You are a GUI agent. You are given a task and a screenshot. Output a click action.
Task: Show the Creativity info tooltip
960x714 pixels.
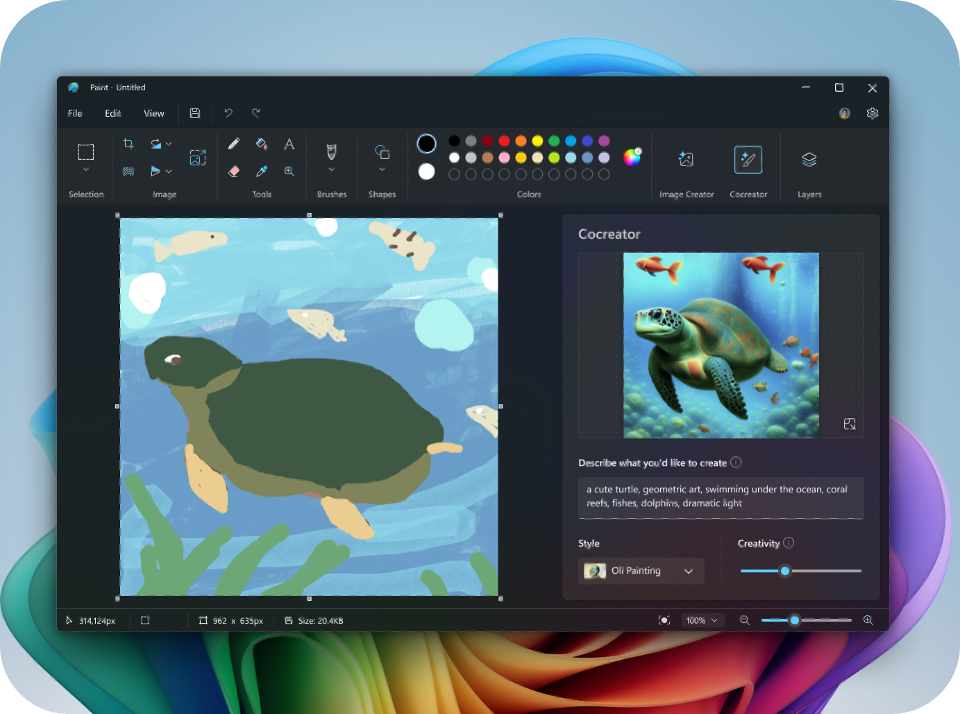click(x=789, y=543)
